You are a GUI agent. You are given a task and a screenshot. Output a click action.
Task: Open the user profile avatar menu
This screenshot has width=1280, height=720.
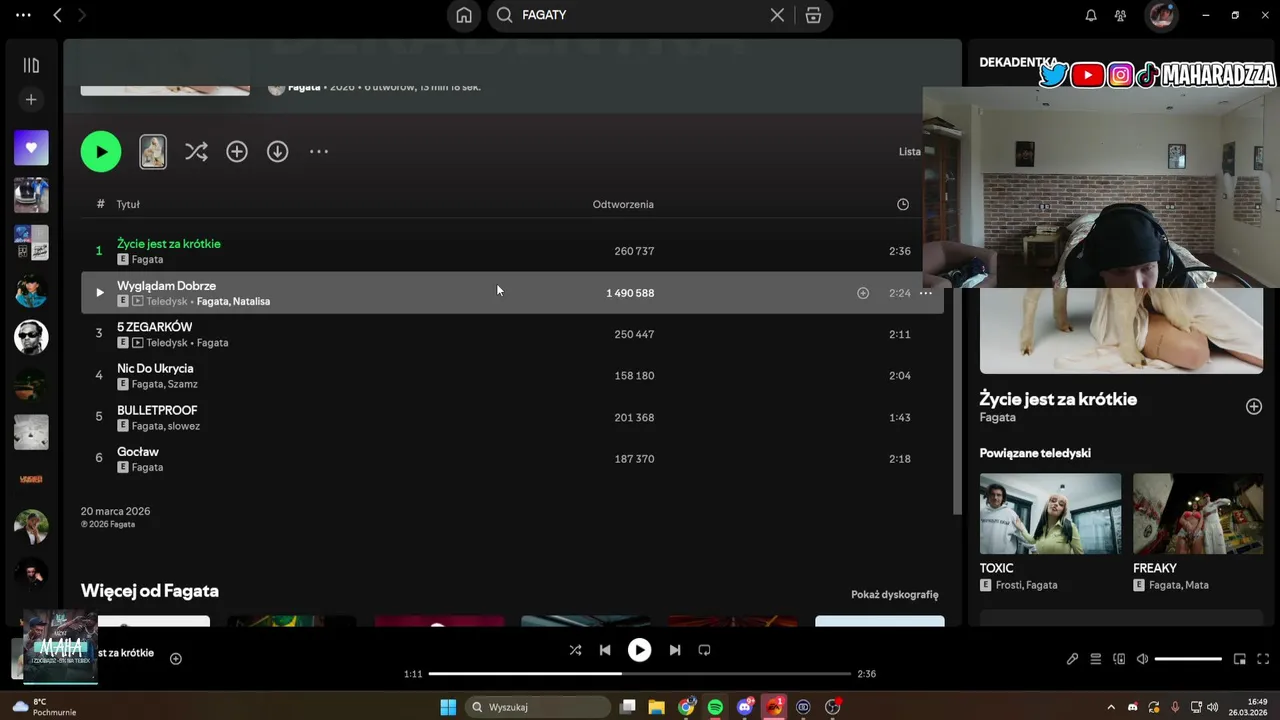click(x=1161, y=15)
